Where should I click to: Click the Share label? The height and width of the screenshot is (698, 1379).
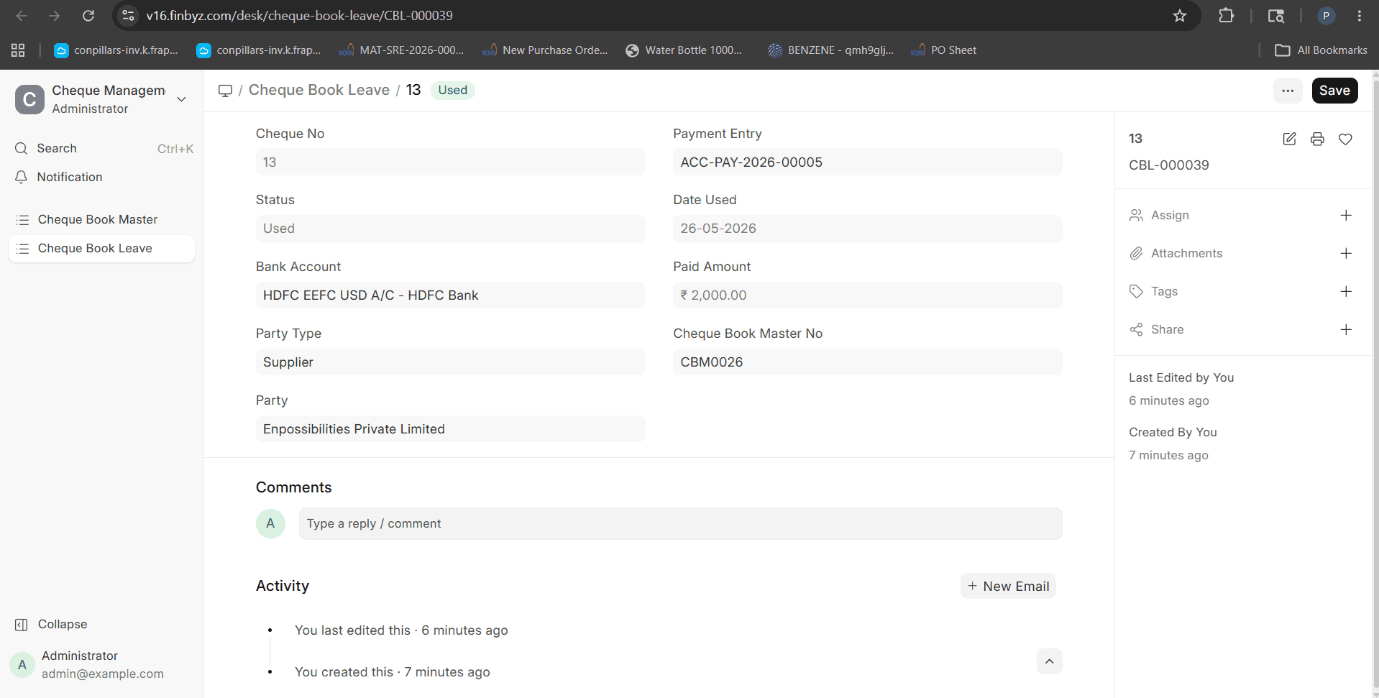[1167, 329]
